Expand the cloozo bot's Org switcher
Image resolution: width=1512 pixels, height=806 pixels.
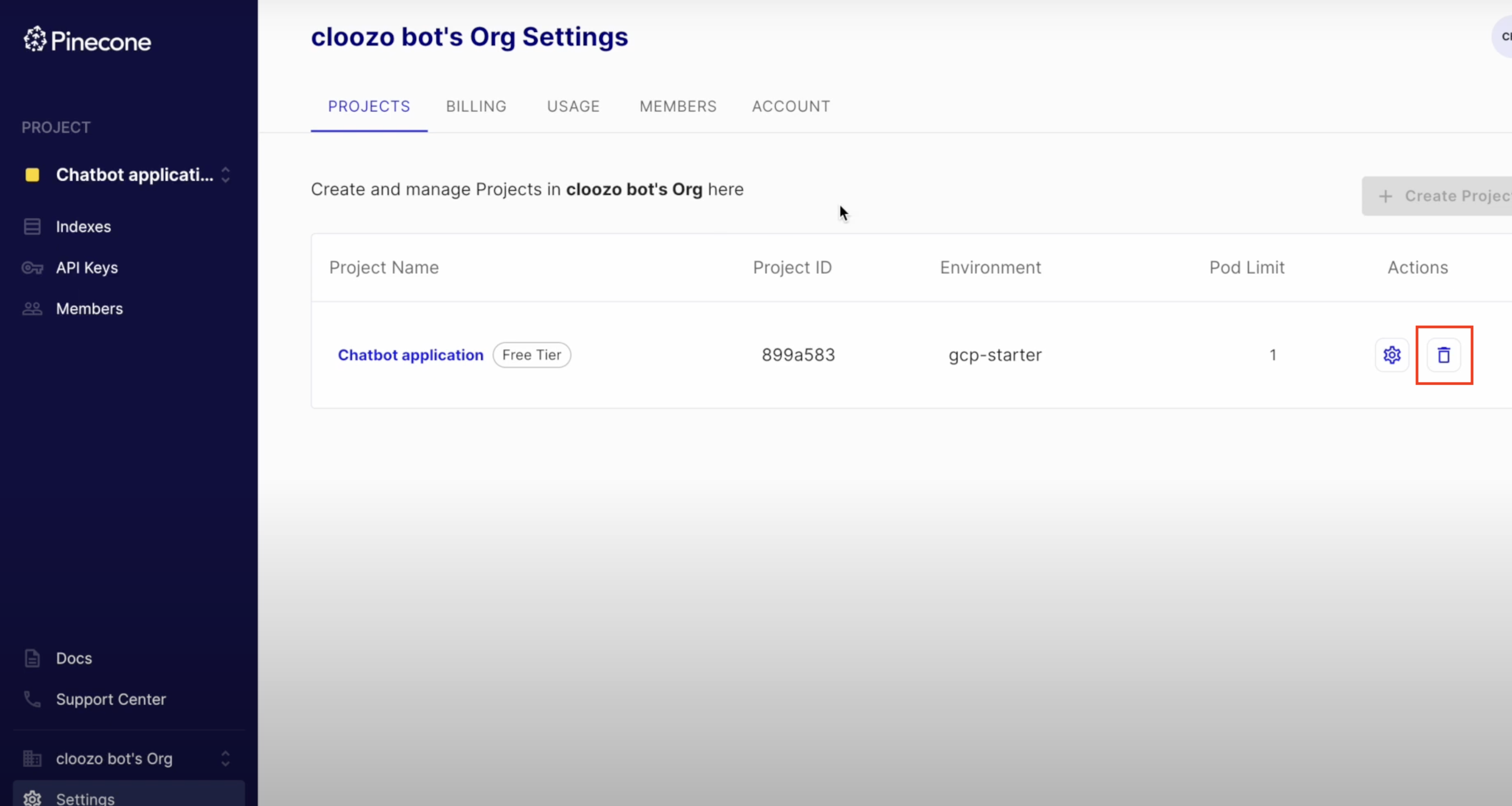[x=226, y=759]
